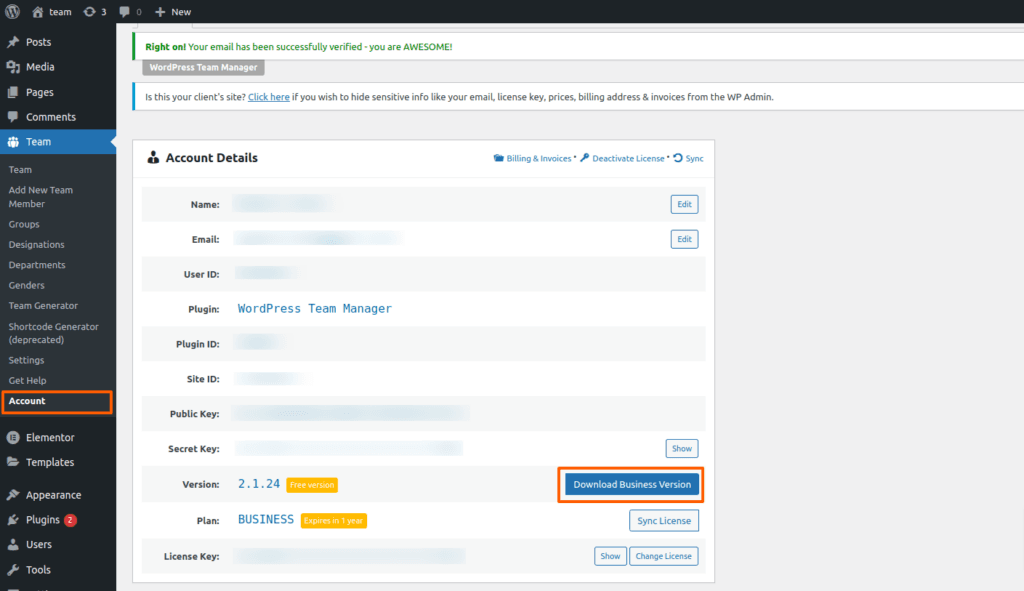Click the 'Free version' orange badge
This screenshot has height=591, width=1024.
(312, 485)
